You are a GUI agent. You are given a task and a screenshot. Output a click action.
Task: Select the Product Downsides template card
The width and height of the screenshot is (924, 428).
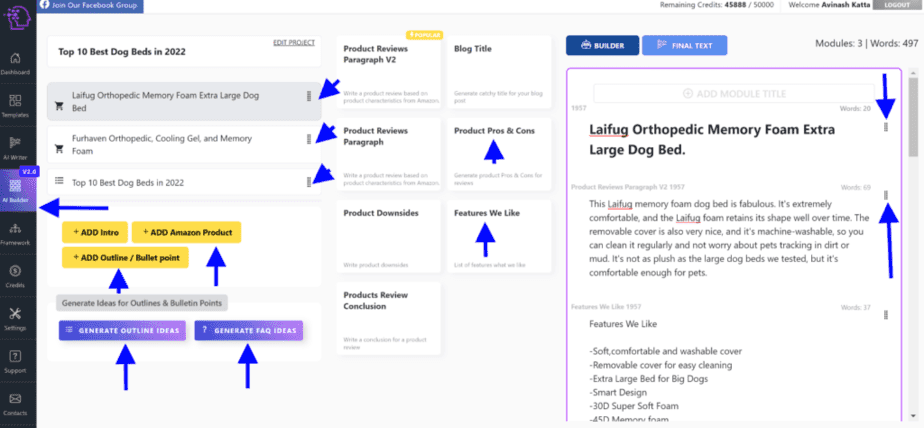[389, 236]
